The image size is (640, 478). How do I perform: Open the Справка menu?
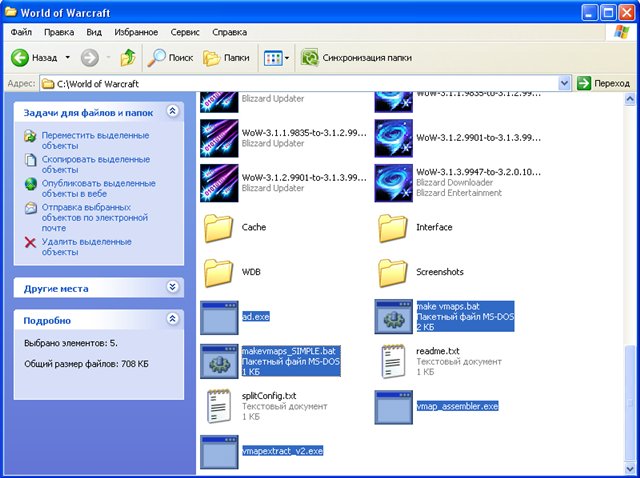pos(229,32)
